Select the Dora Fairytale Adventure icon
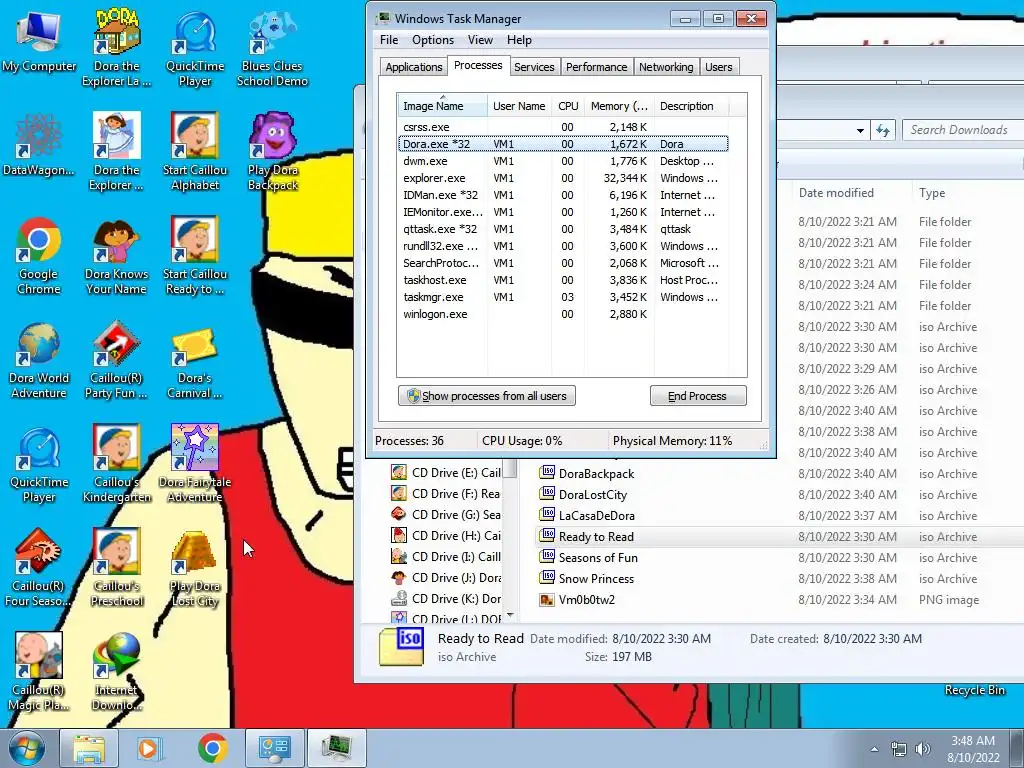Image resolution: width=1024 pixels, height=768 pixels. pyautogui.click(x=195, y=464)
